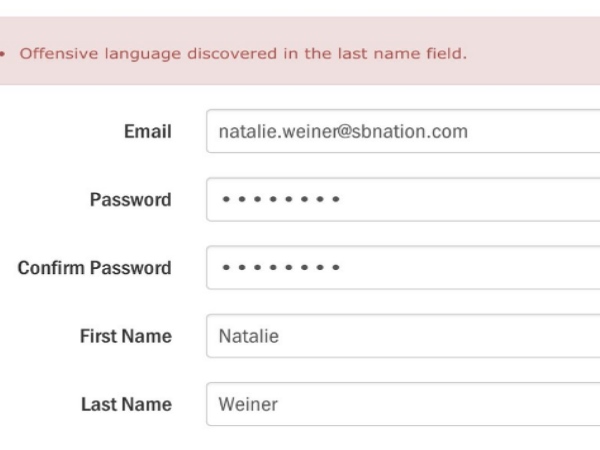Click the Email field label

[x=147, y=132]
